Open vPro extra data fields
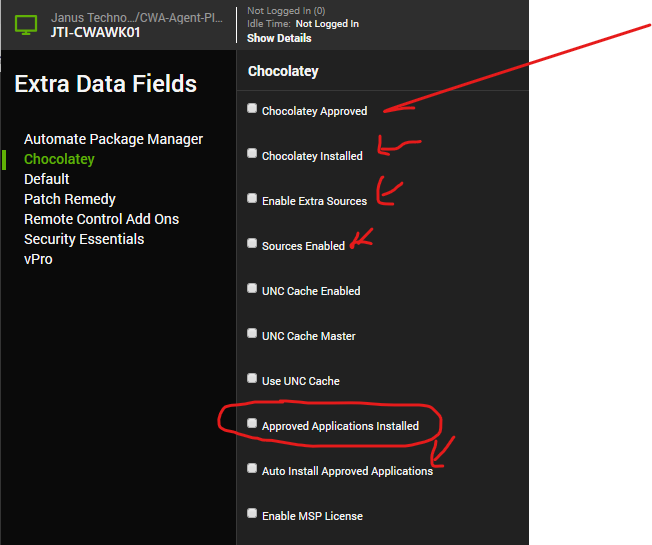Screen dimensions: 652x545 pyautogui.click(x=38, y=259)
